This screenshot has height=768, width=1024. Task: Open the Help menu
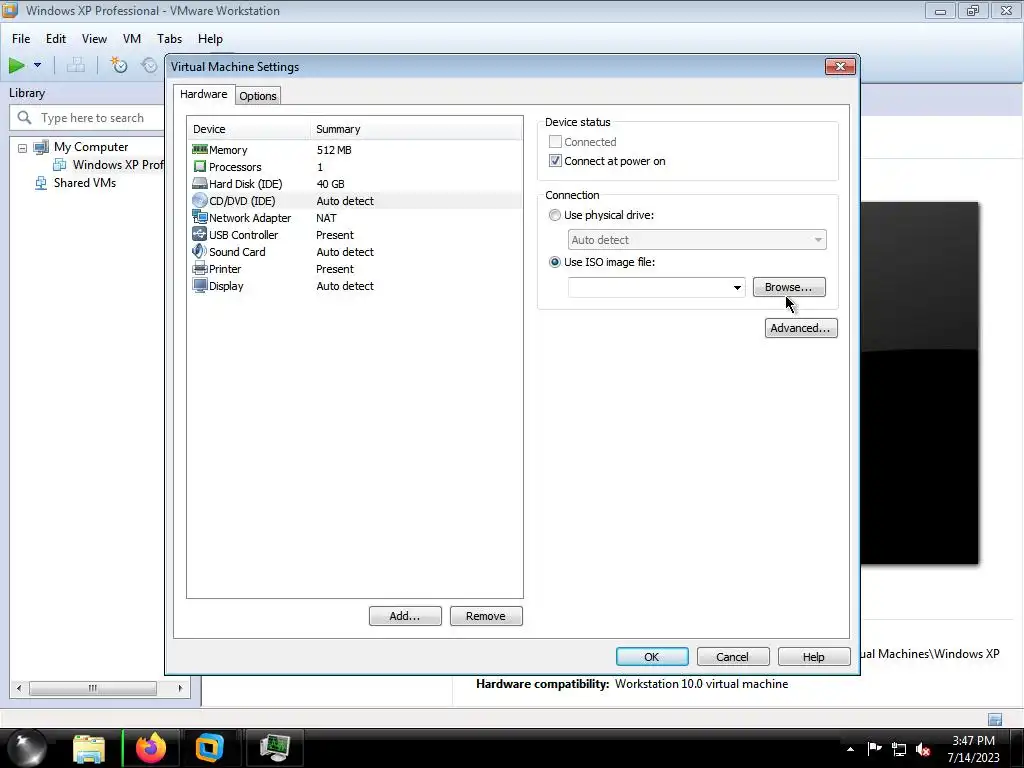pos(210,39)
